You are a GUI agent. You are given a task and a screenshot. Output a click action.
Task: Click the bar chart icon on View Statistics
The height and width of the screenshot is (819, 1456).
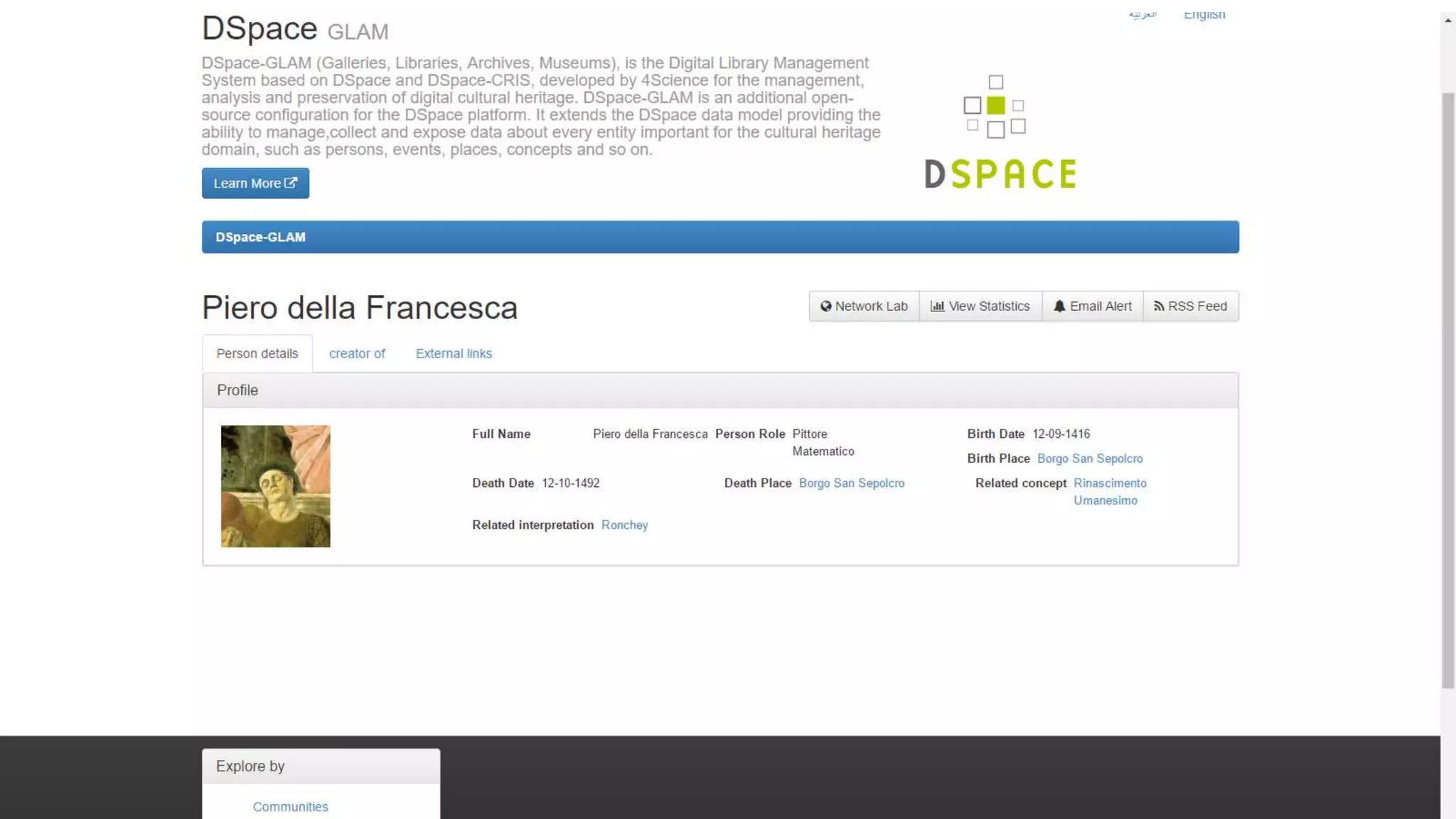click(x=937, y=306)
